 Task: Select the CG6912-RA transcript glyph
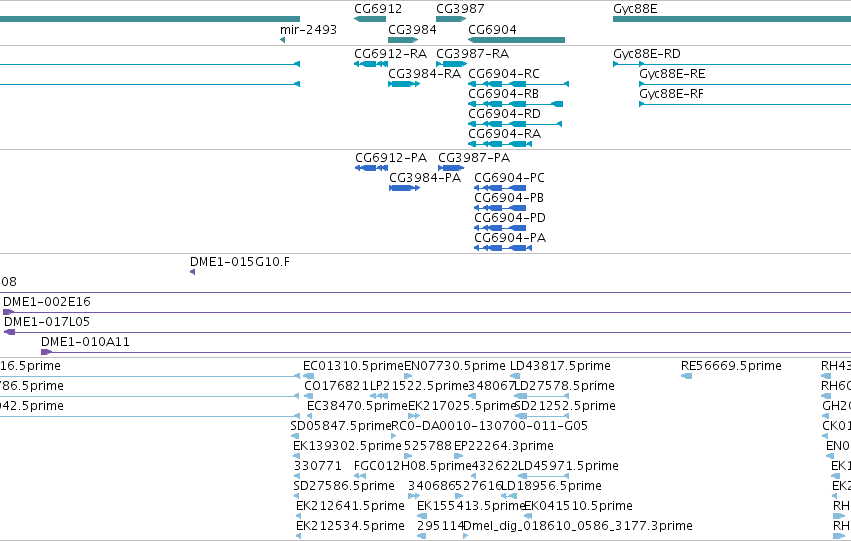(x=371, y=64)
